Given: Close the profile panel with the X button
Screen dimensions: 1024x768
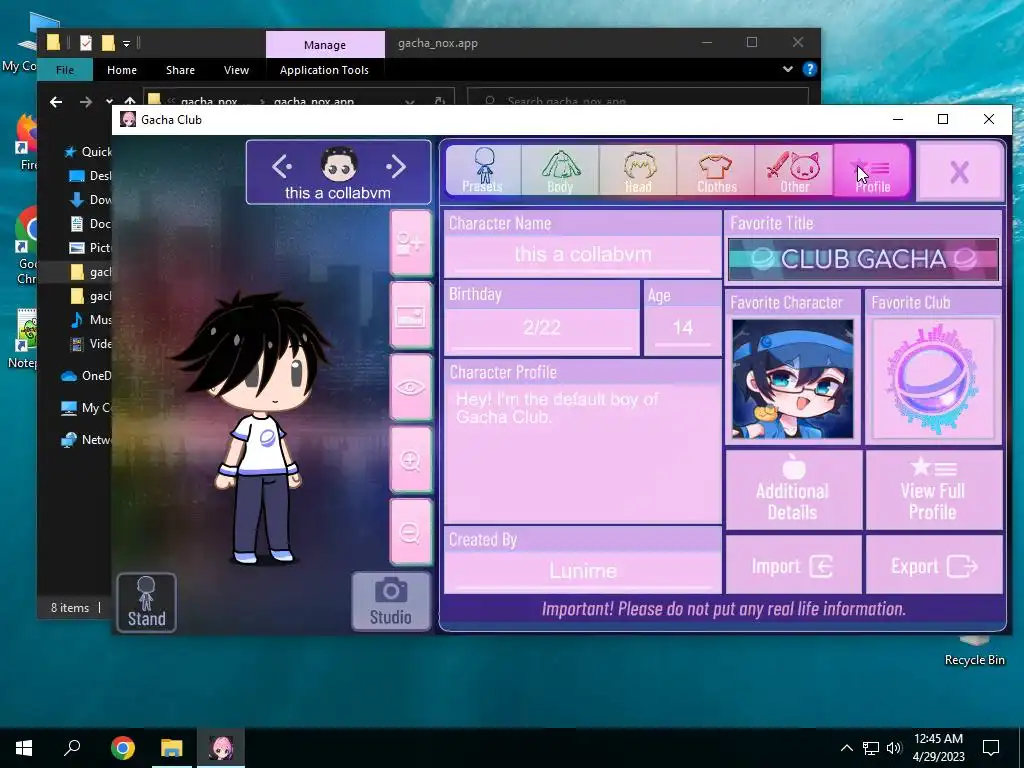Looking at the screenshot, I should (959, 172).
